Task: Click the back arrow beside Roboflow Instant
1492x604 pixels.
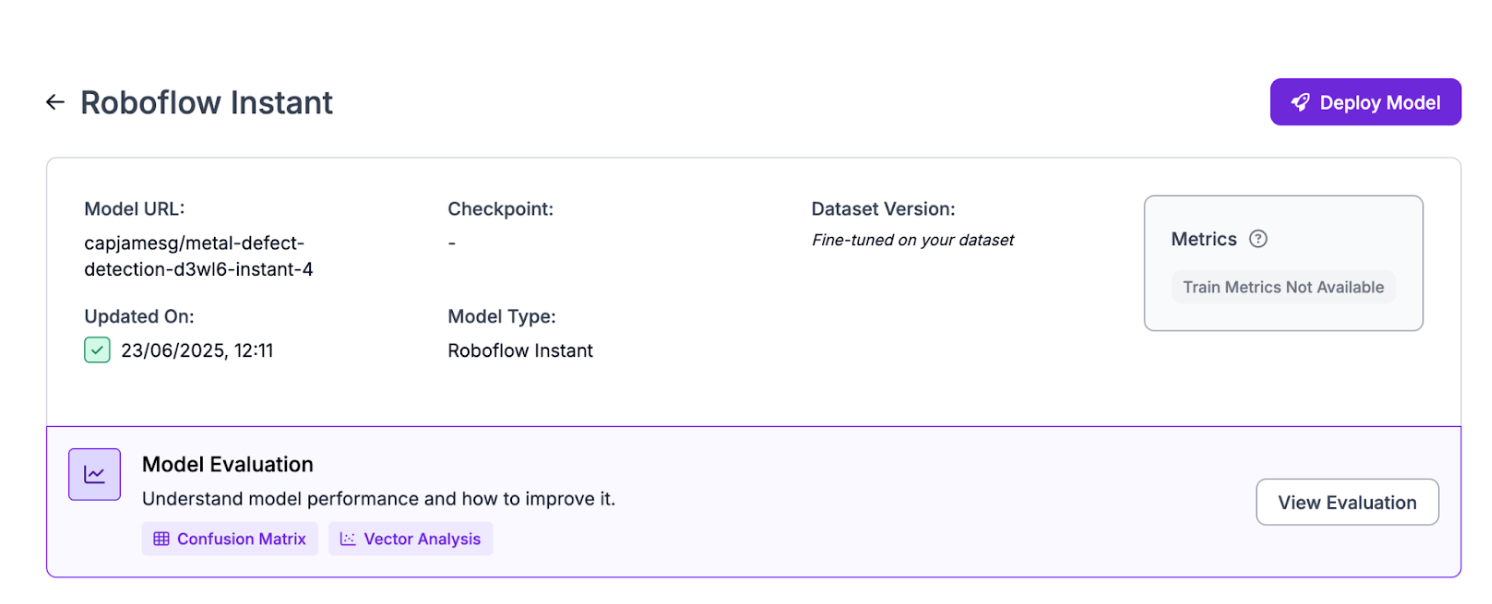Action: (55, 102)
